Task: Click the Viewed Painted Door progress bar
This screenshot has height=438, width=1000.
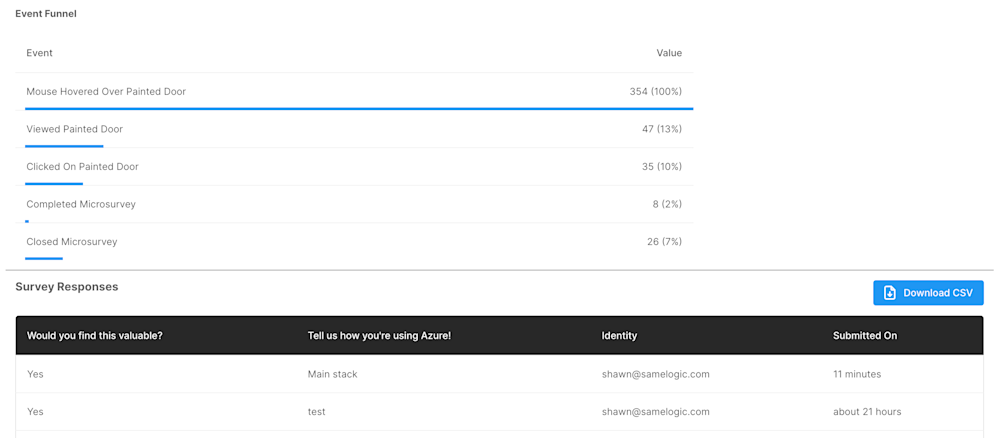Action: [64, 147]
